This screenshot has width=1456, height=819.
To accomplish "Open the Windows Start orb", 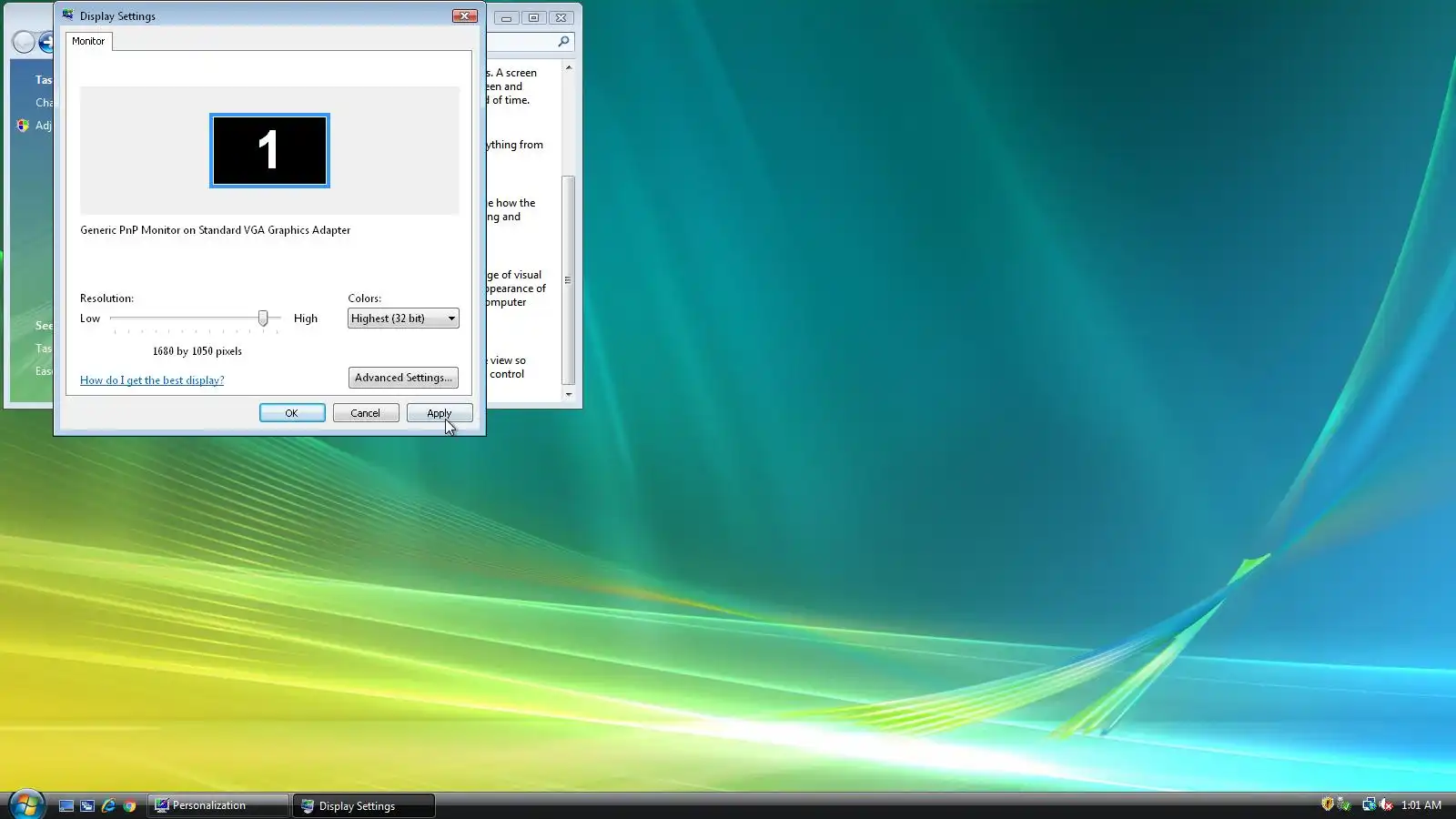I will (26, 804).
